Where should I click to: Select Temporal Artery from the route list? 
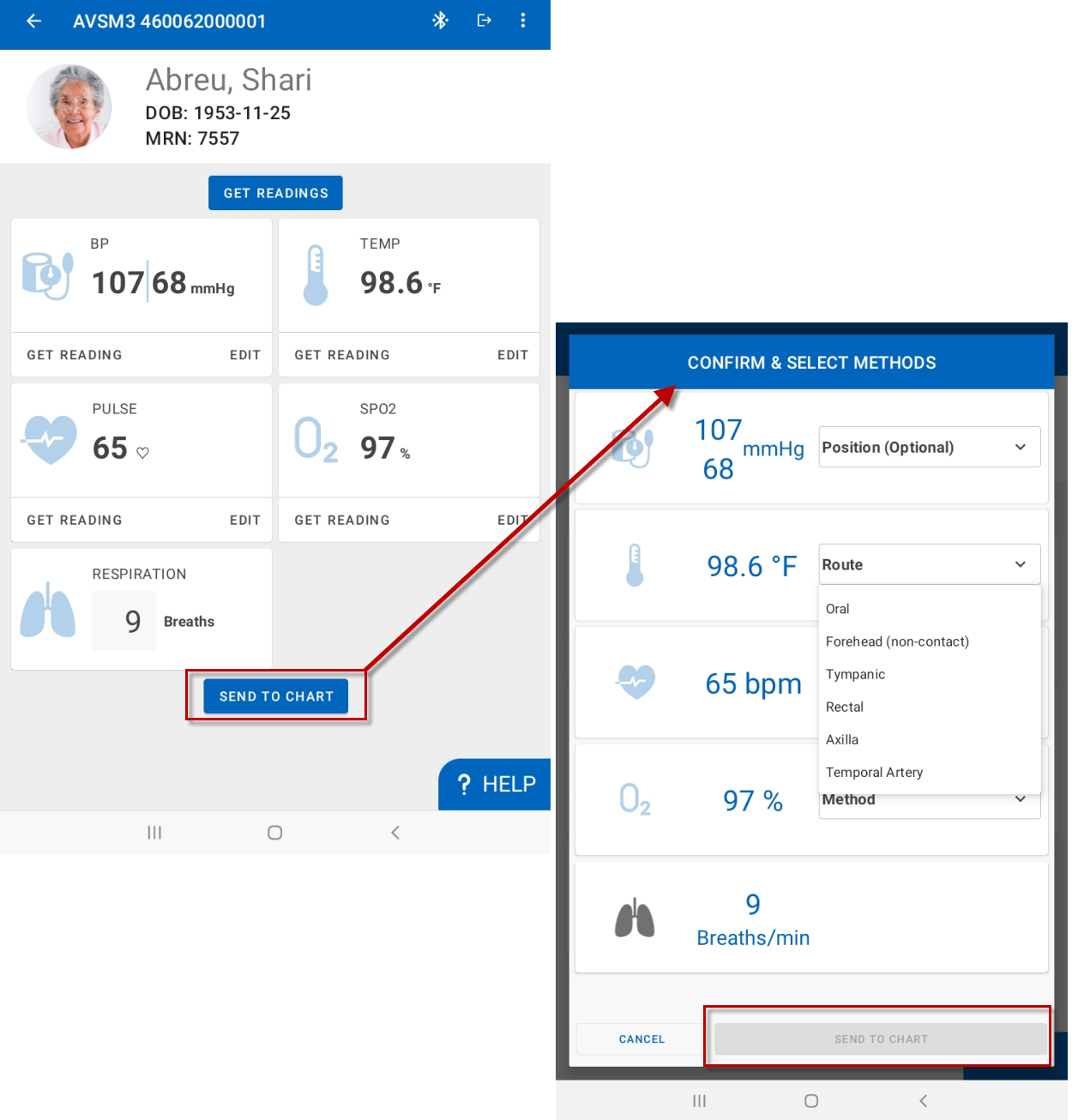pos(874,772)
